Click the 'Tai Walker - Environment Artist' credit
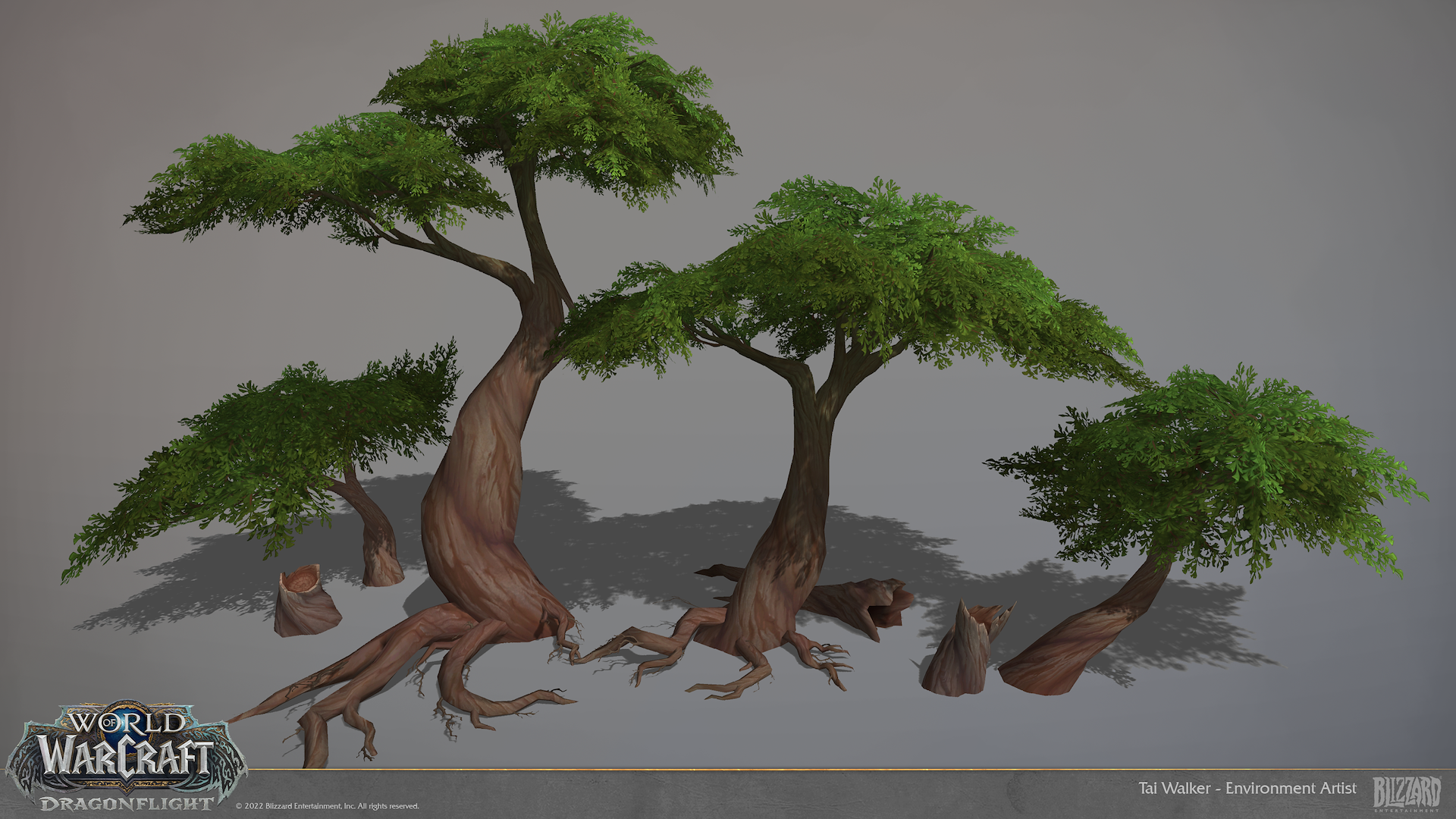The width and height of the screenshot is (1456, 819). 1247,789
